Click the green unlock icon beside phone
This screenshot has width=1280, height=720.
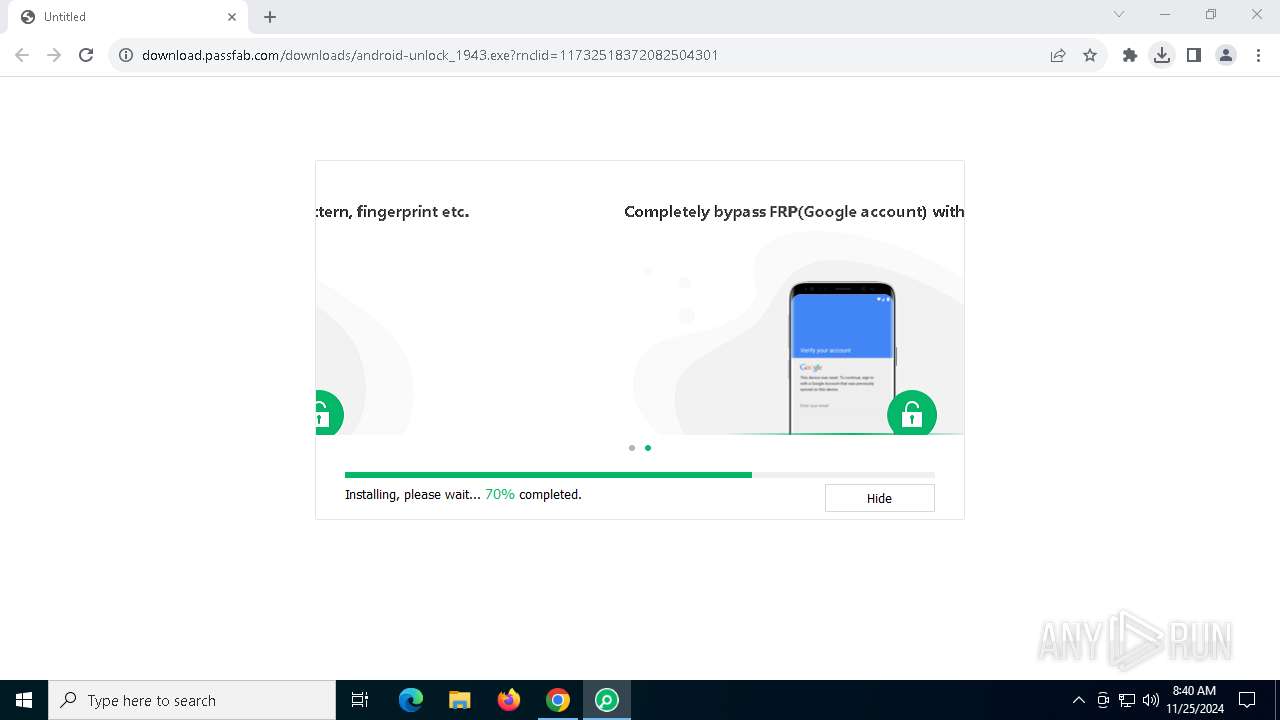pos(912,414)
